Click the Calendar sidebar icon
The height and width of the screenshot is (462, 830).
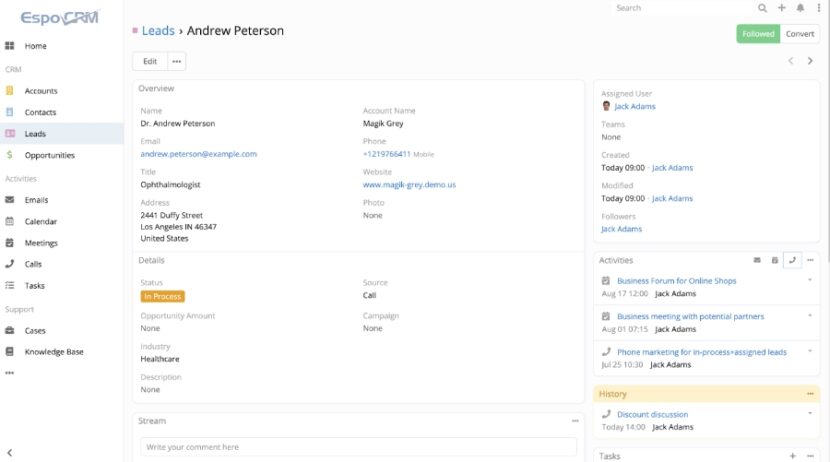click(10, 221)
